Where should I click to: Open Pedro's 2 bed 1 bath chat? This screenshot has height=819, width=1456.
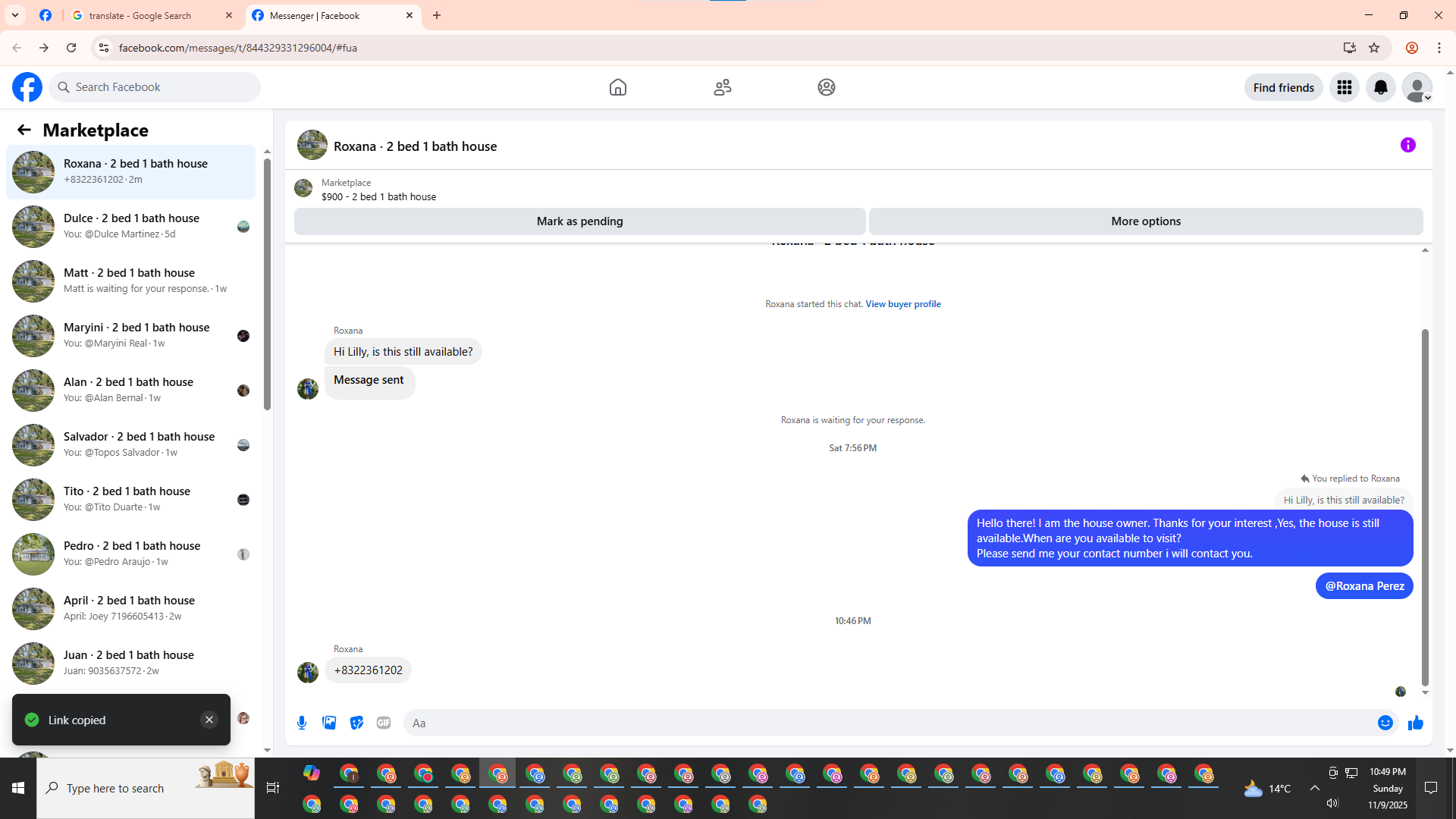[130, 554]
